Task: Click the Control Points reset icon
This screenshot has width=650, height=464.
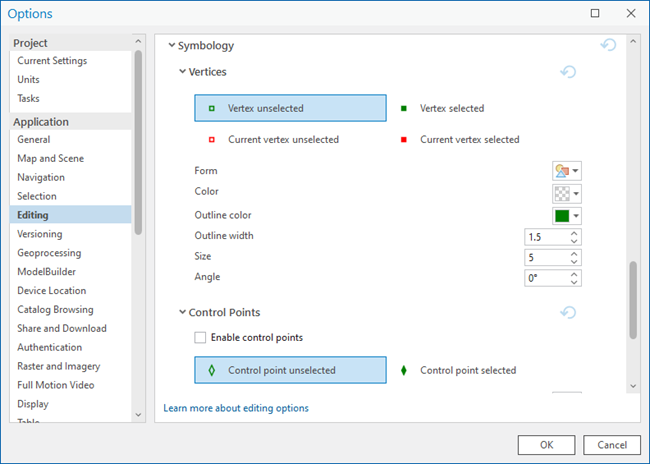Action: tap(569, 312)
